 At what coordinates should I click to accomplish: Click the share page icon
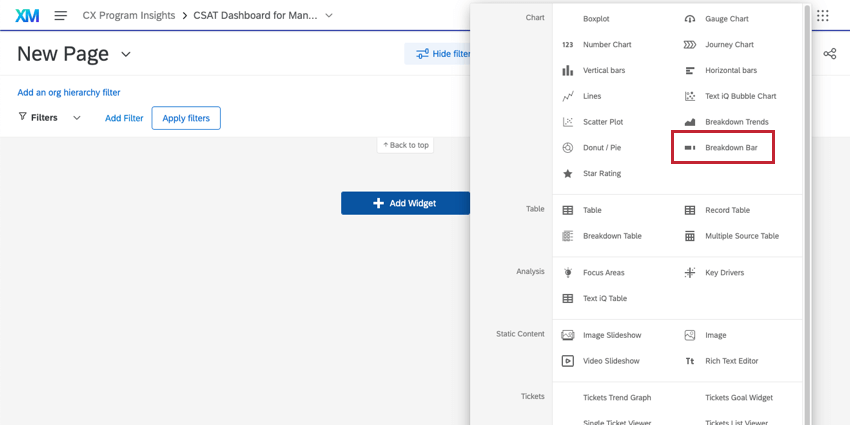tap(829, 54)
